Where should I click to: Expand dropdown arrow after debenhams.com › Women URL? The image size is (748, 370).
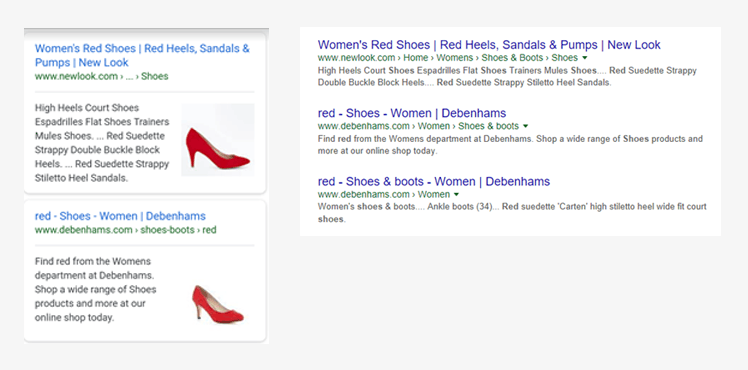(457, 195)
